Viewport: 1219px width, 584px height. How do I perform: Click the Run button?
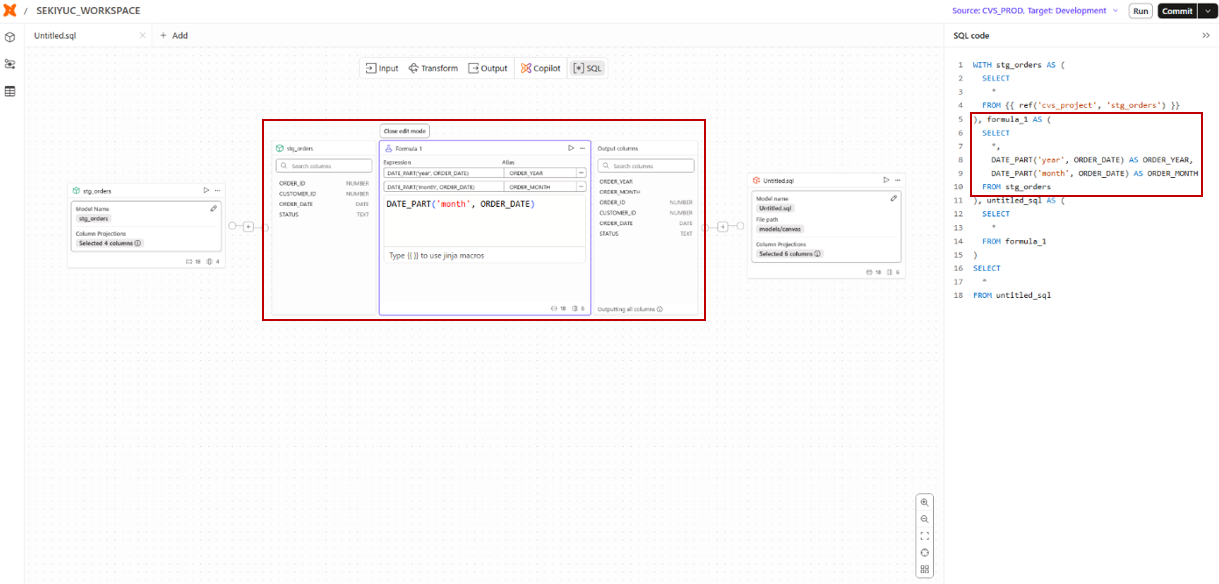[1140, 11]
